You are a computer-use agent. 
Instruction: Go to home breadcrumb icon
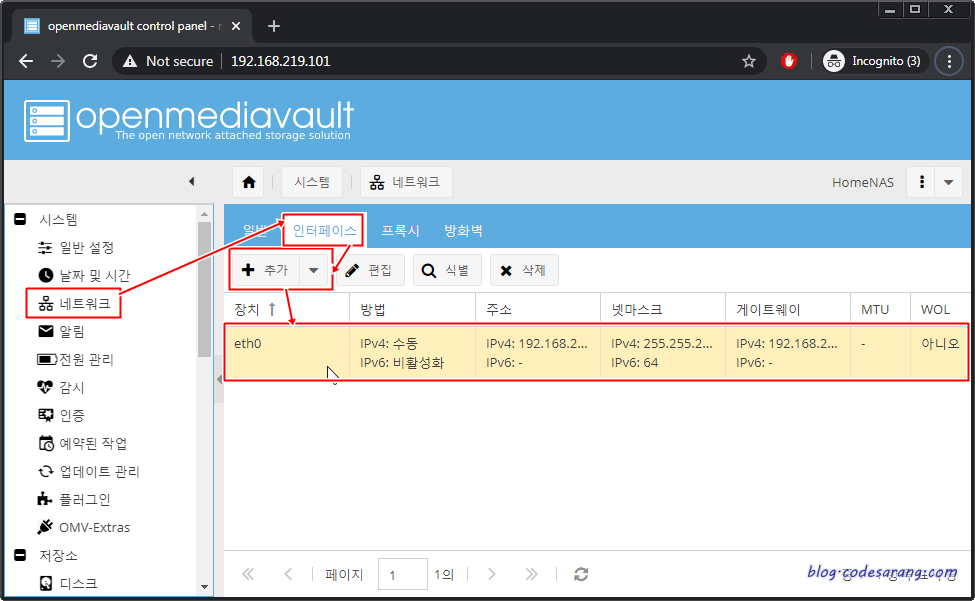[x=249, y=182]
